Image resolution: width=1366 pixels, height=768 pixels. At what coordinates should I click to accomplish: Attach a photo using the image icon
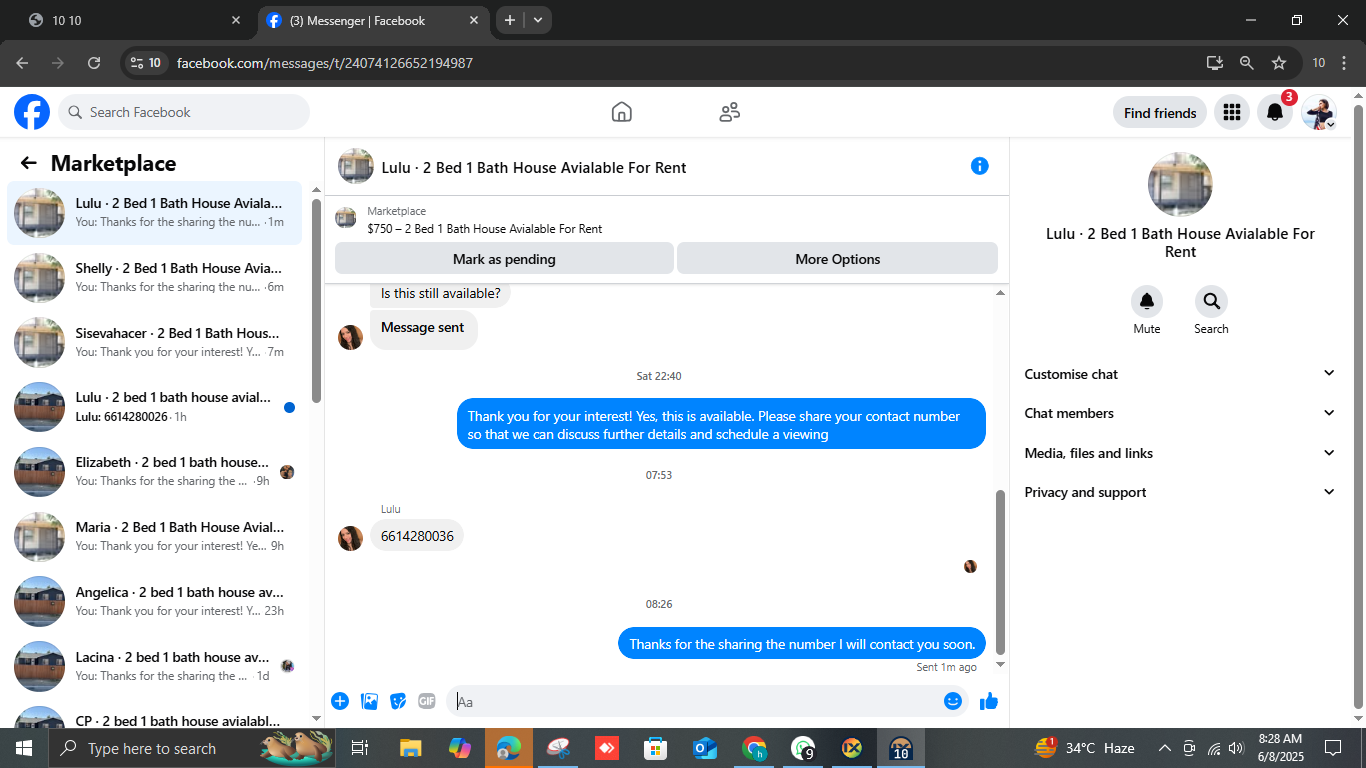[369, 701]
